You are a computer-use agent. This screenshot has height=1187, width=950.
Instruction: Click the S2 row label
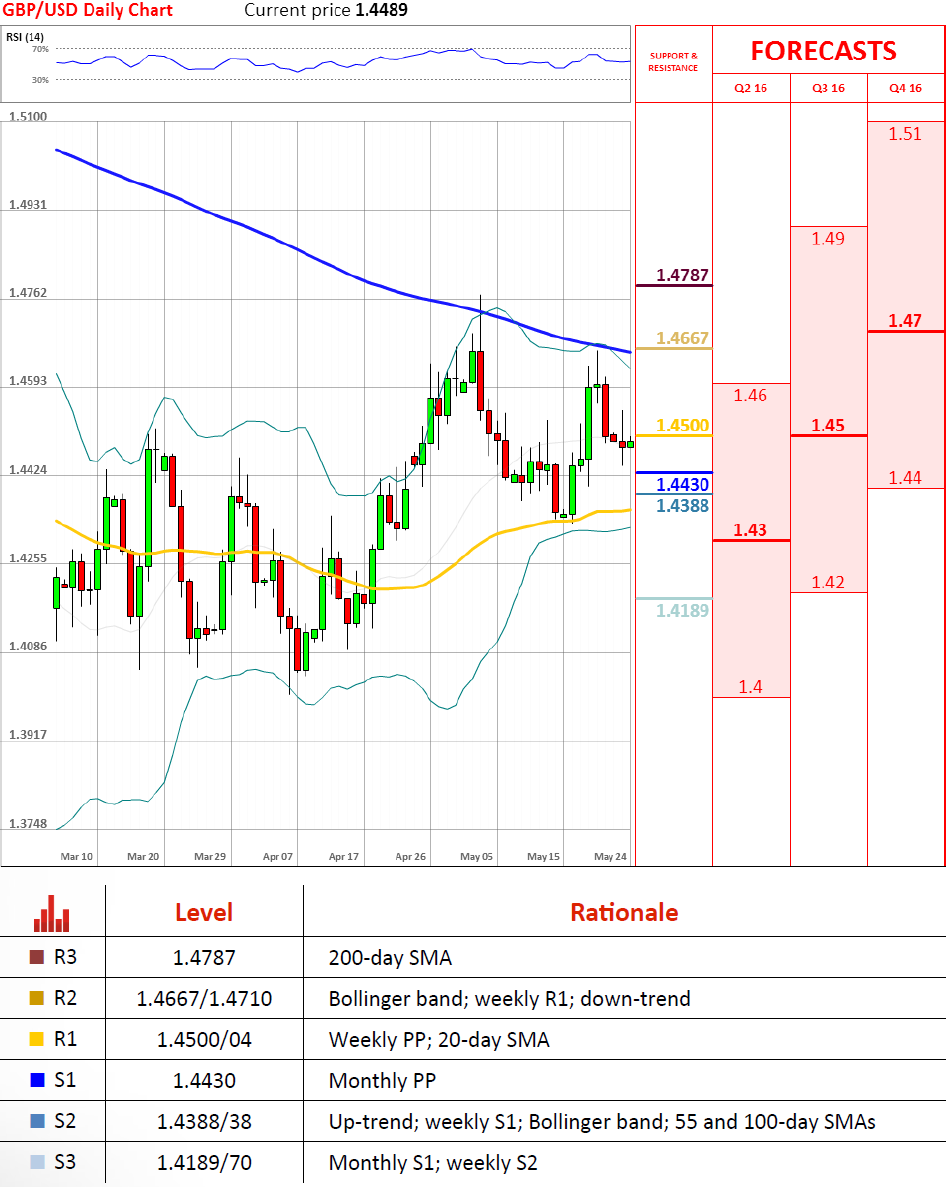(x=65, y=1121)
